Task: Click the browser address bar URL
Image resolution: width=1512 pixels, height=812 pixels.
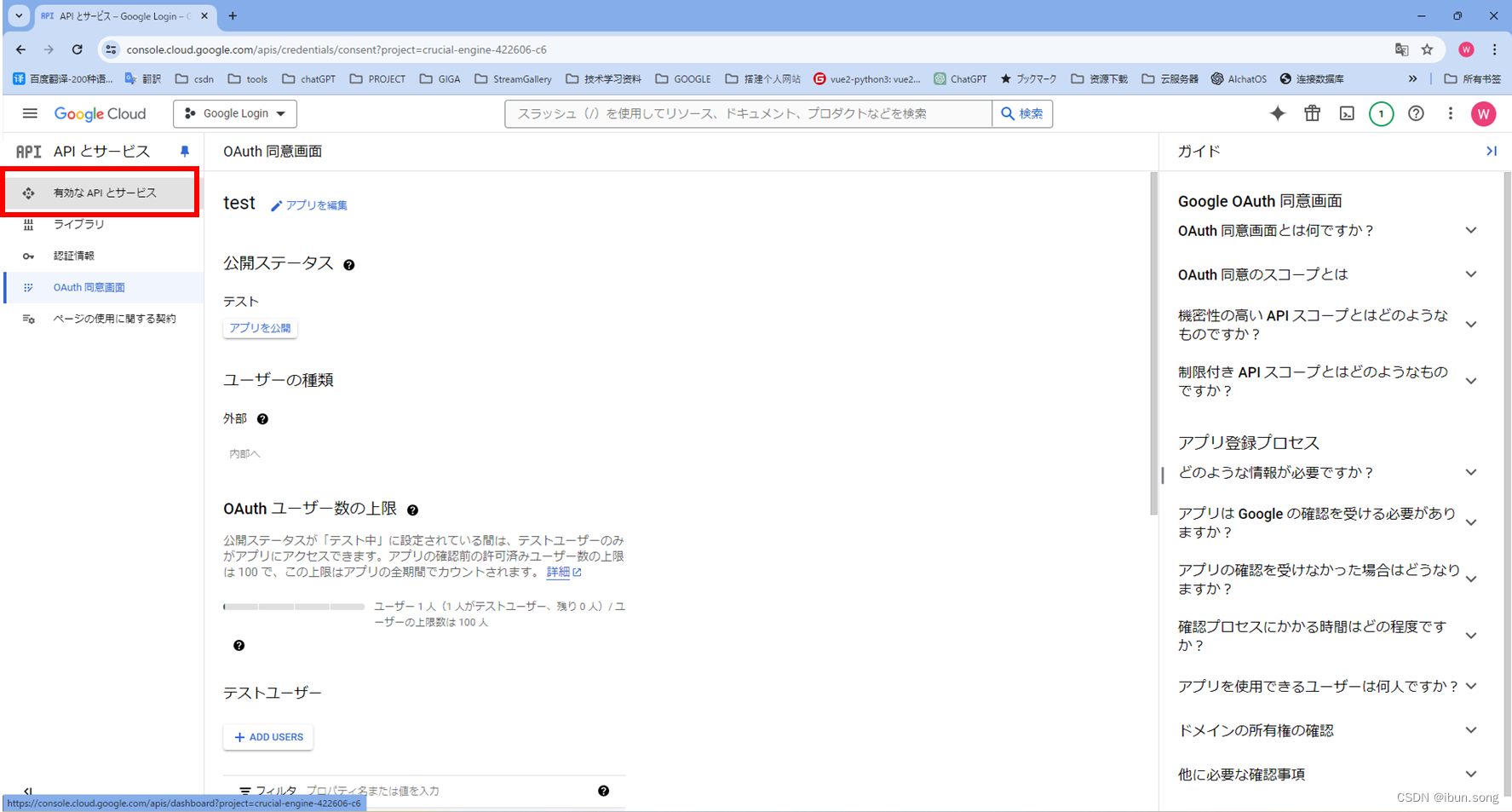Action: (336, 49)
